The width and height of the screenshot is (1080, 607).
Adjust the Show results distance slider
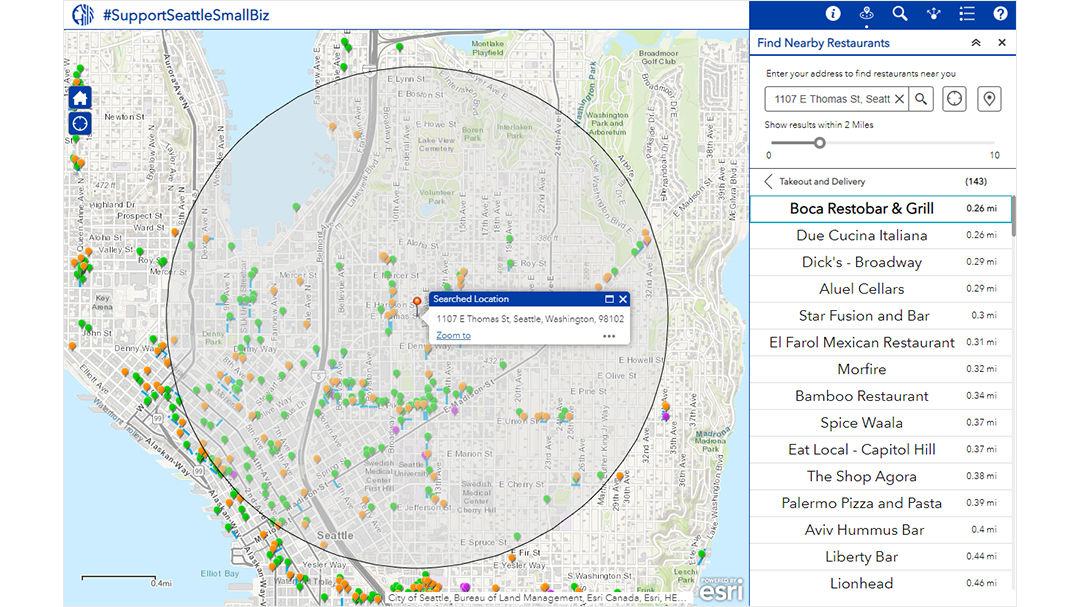(820, 142)
